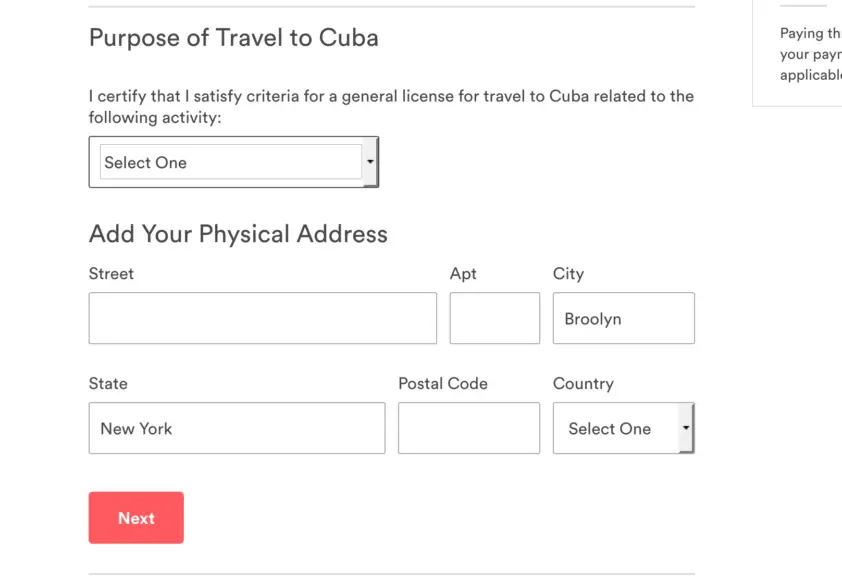Focus the Postal Code input field

click(x=469, y=428)
